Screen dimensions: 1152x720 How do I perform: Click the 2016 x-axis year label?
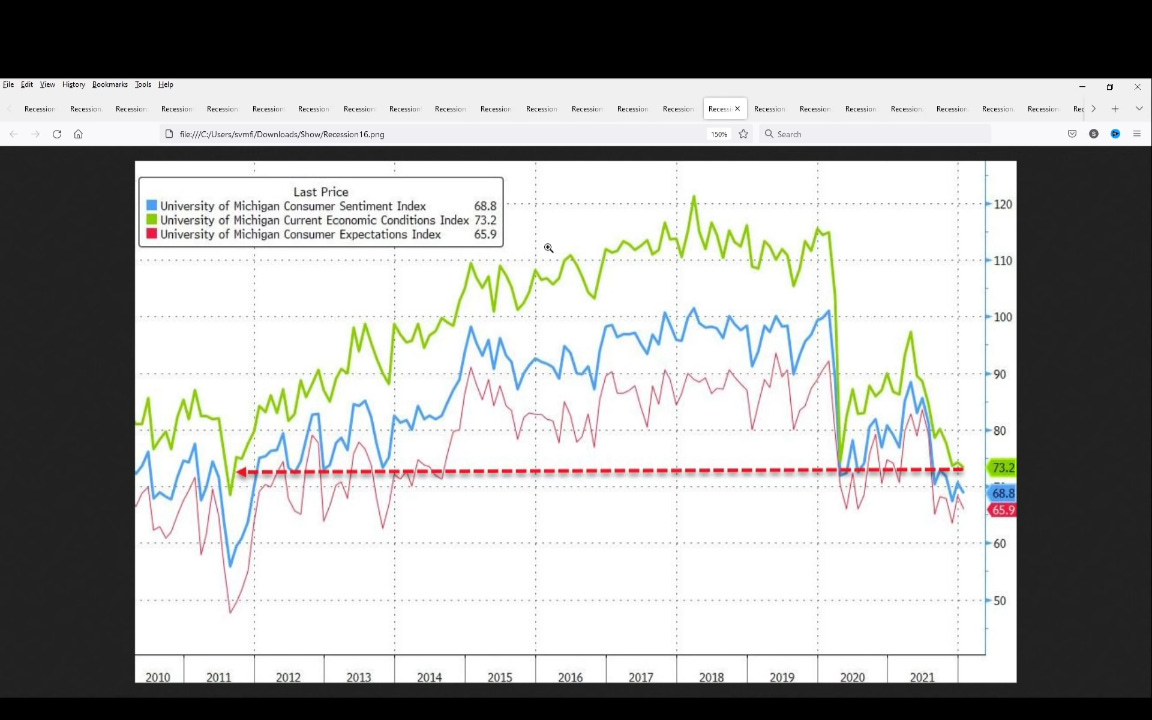570,677
